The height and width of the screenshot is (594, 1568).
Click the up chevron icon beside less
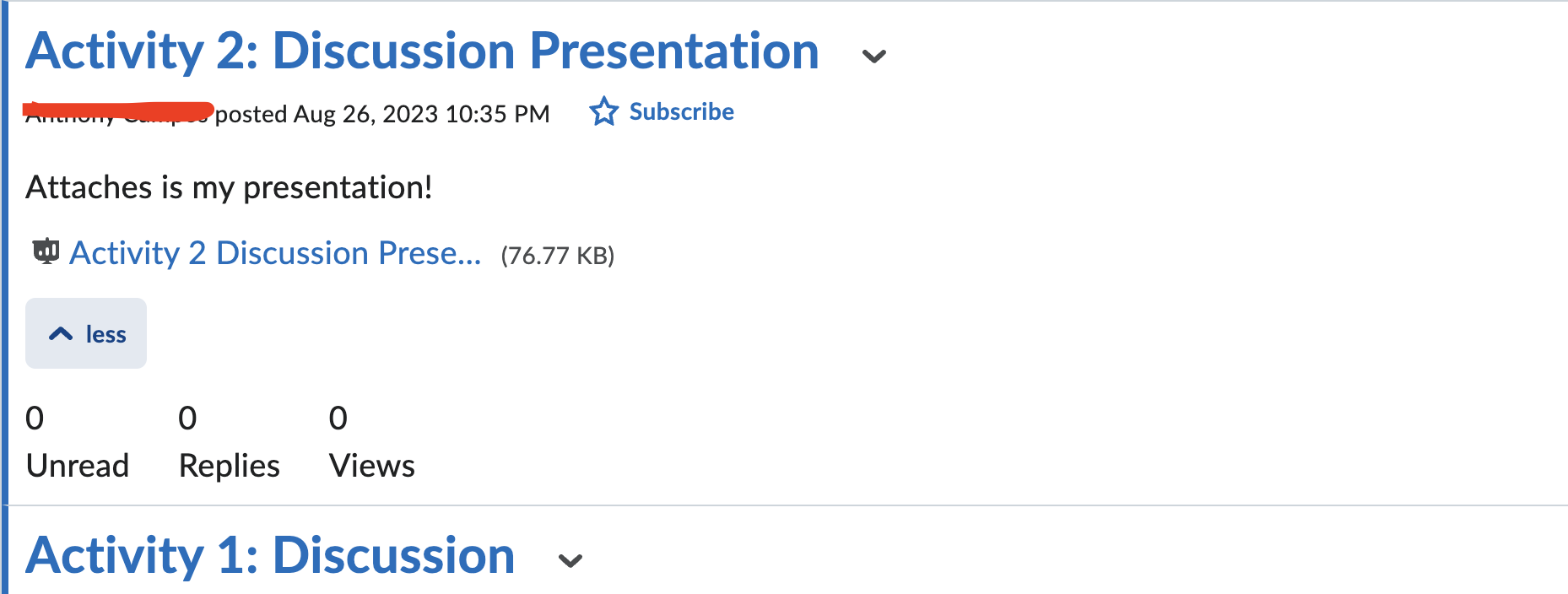[61, 334]
